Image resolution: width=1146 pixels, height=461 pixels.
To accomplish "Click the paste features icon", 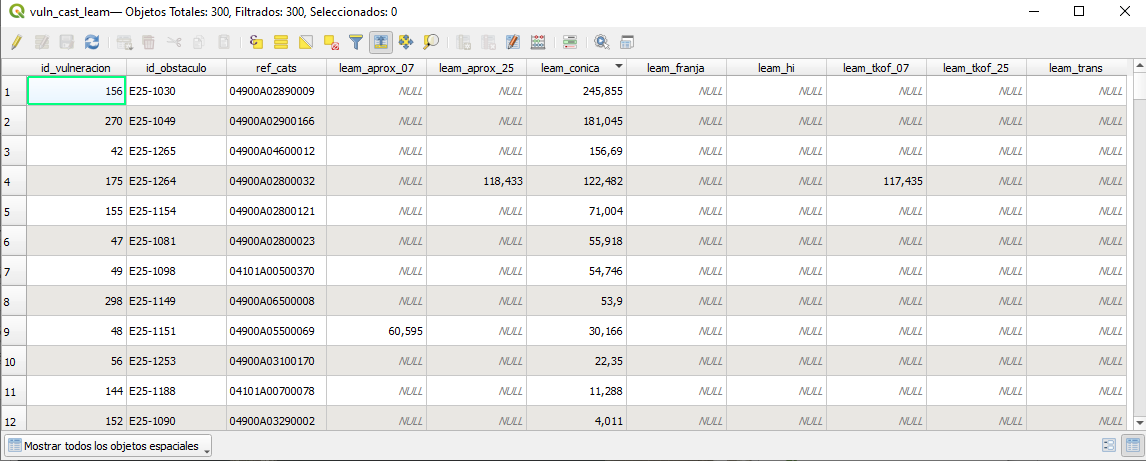I will pyautogui.click(x=224, y=42).
